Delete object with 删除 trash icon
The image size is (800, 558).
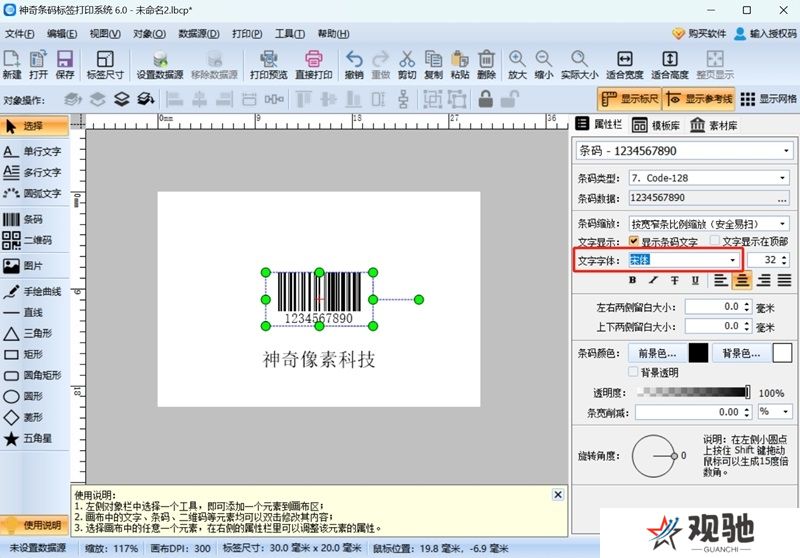click(x=486, y=64)
